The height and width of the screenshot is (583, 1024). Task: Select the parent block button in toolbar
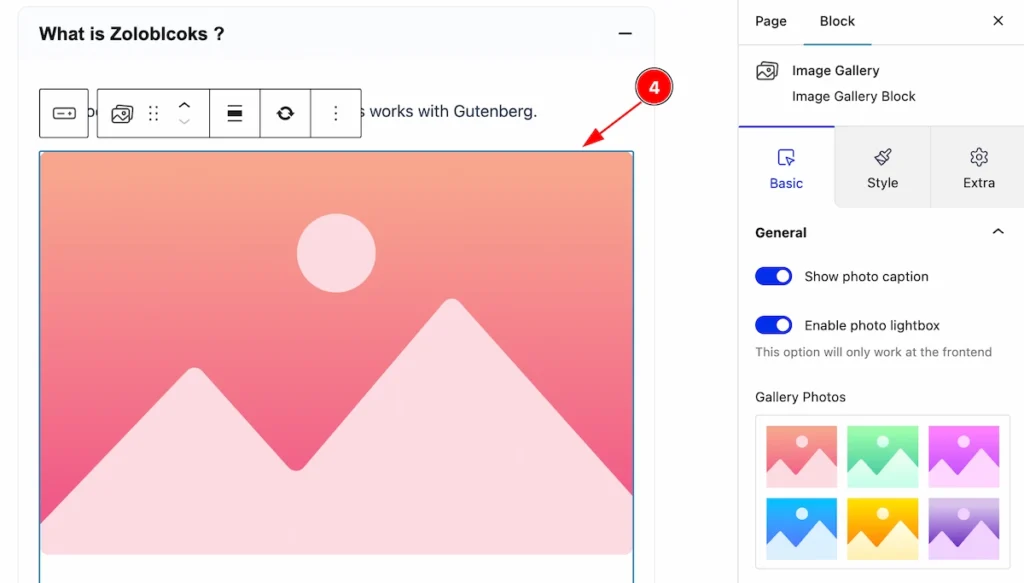(64, 114)
